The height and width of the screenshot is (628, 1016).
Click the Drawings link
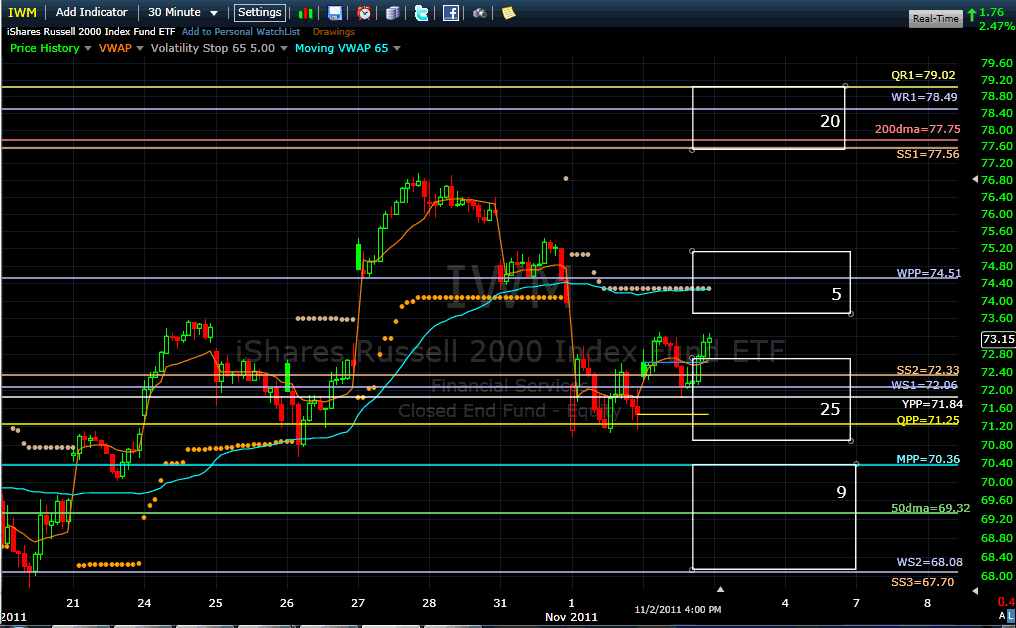click(x=334, y=32)
